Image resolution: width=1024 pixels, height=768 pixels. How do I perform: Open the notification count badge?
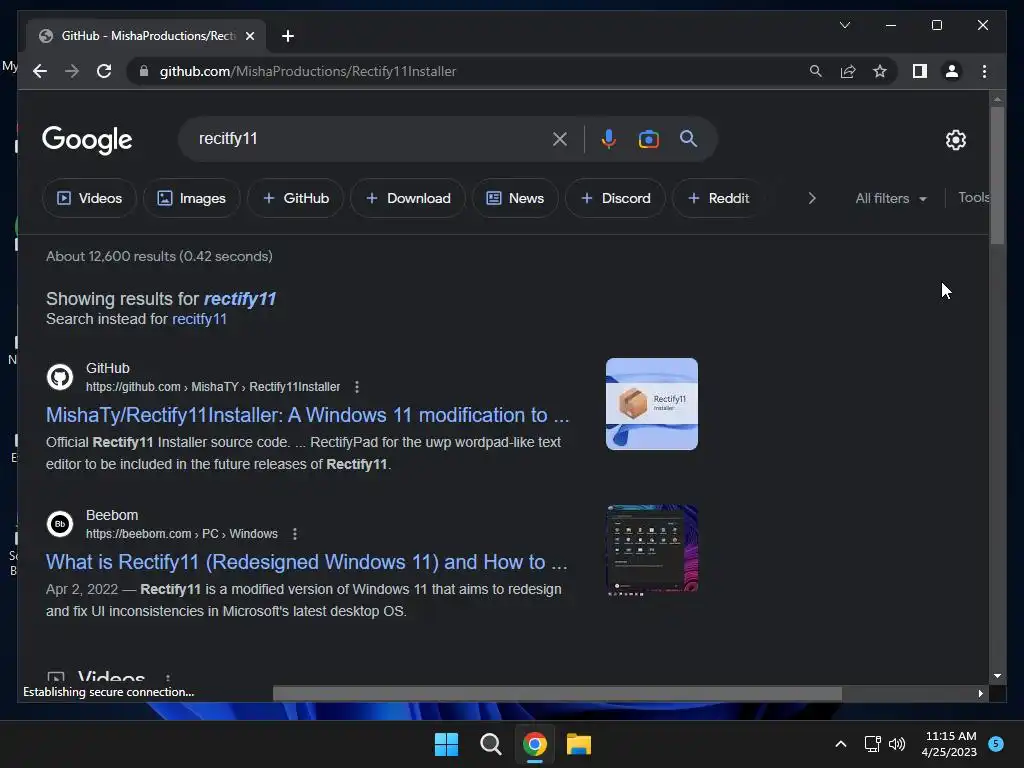(996, 744)
